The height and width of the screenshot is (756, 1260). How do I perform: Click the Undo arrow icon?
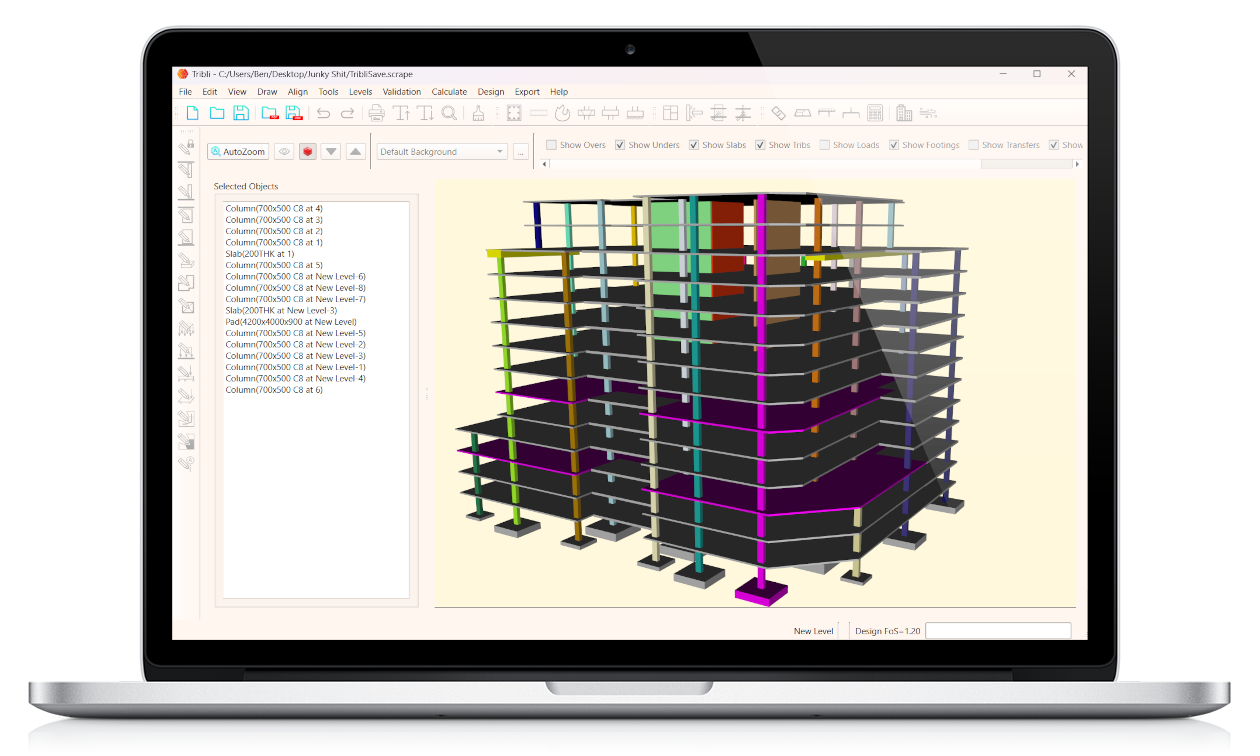click(x=323, y=113)
